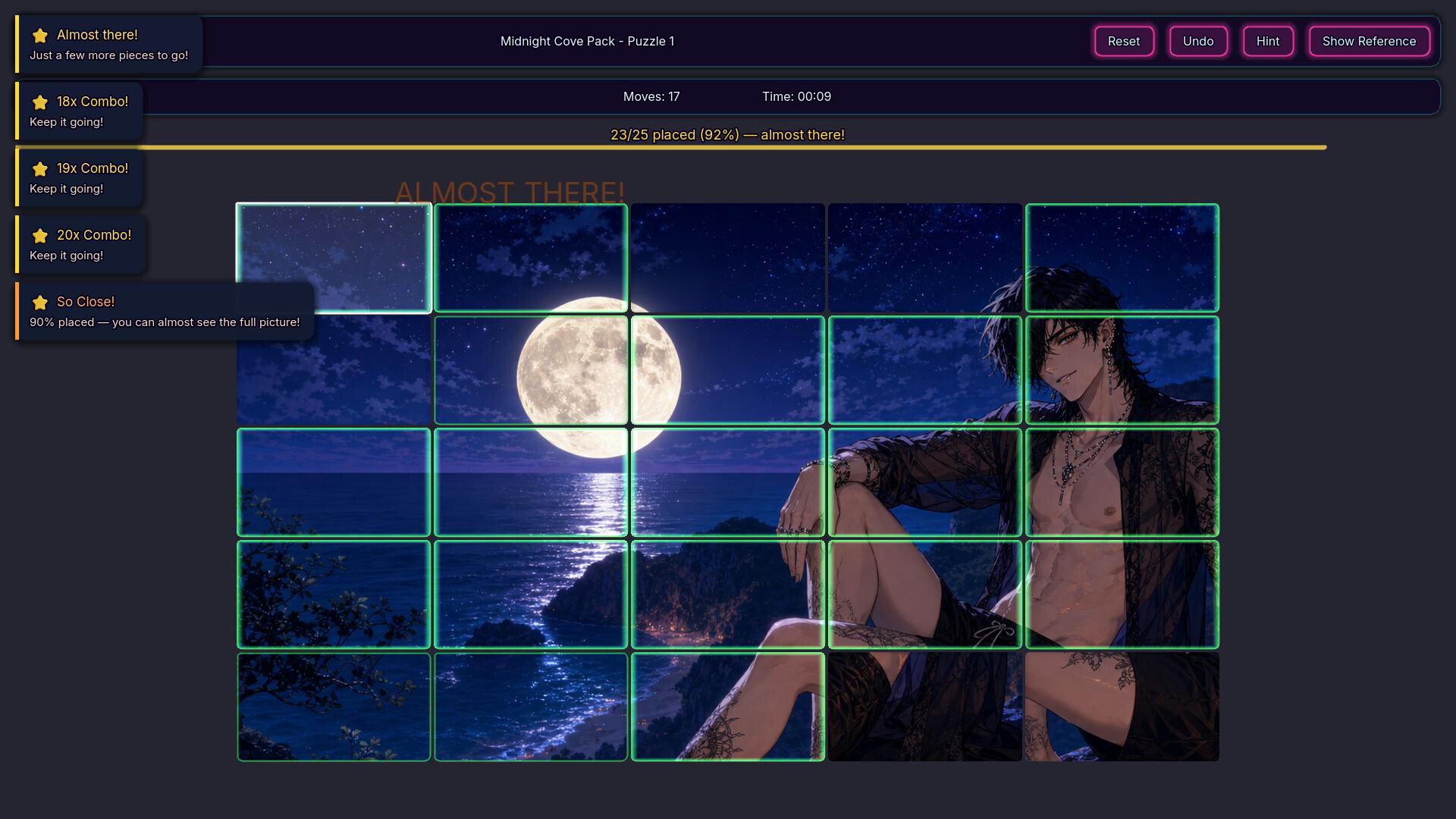This screenshot has height=819, width=1456.
Task: Click the star icon on 'Almost there!' toast
Action: point(40,36)
